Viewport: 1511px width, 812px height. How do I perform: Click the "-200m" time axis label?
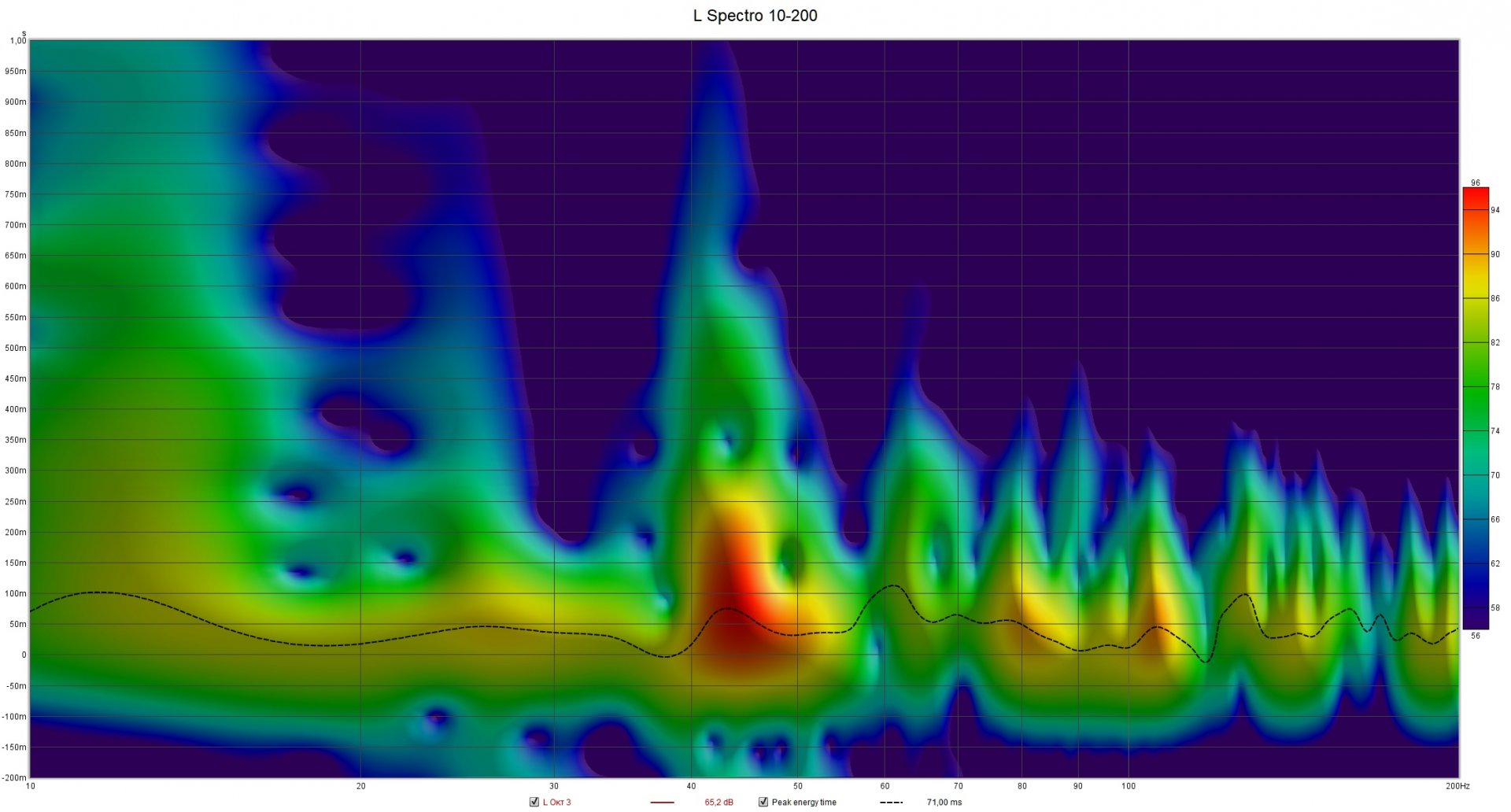14,777
